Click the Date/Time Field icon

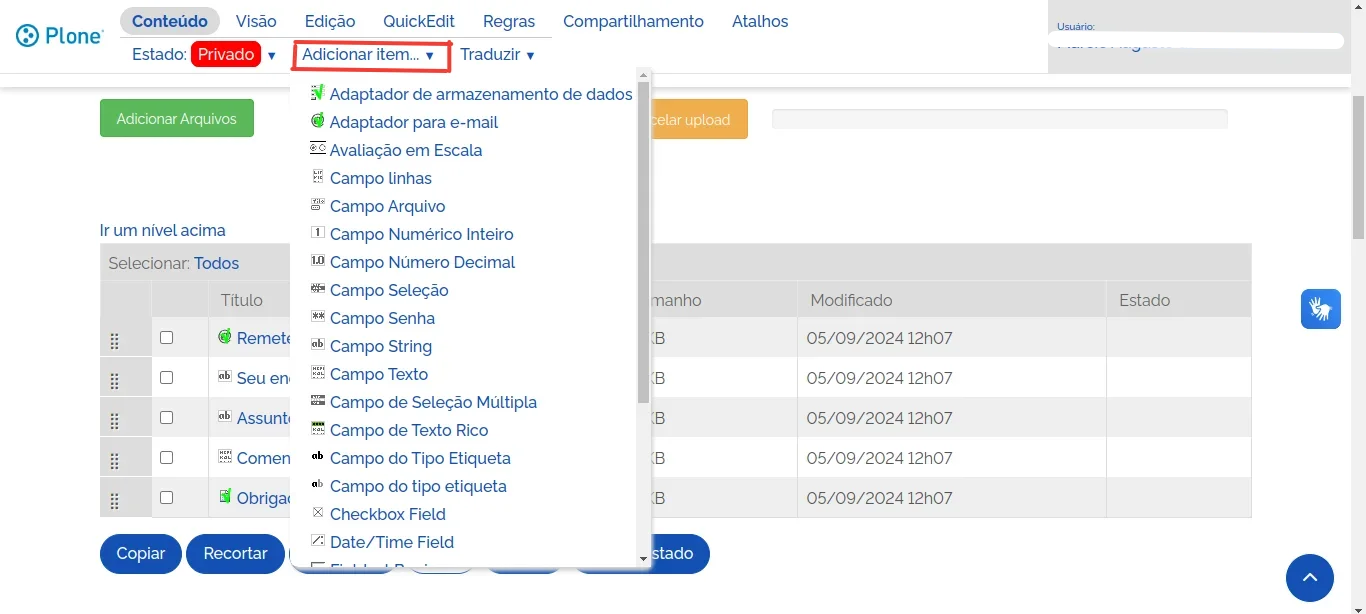click(318, 541)
